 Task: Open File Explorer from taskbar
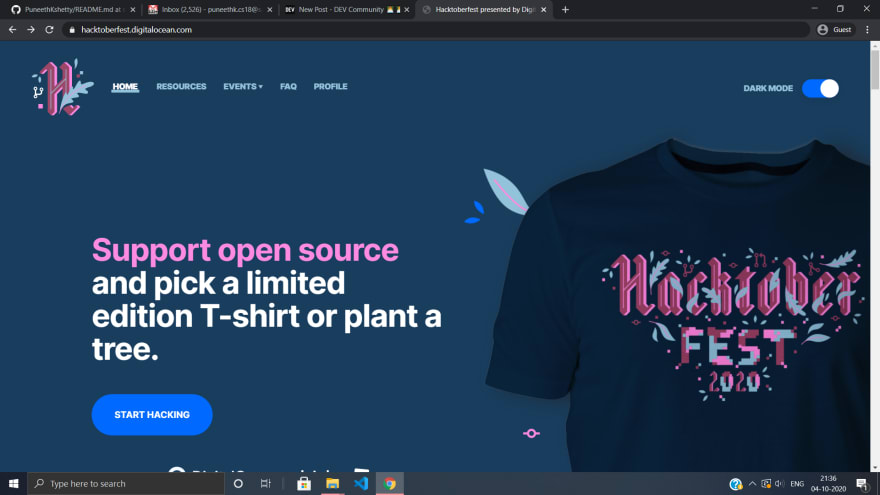(x=332, y=483)
